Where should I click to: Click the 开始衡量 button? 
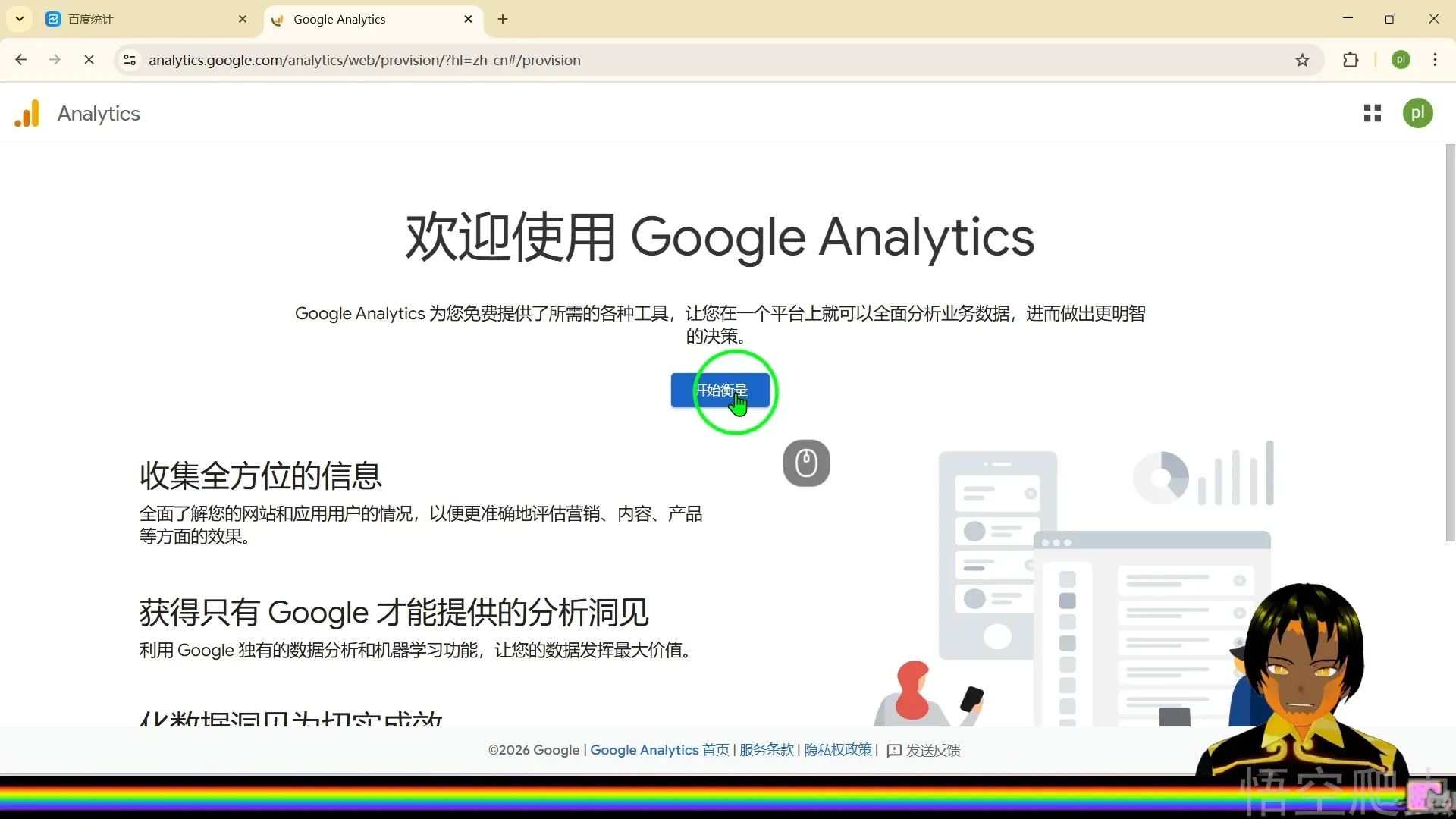[x=720, y=391]
